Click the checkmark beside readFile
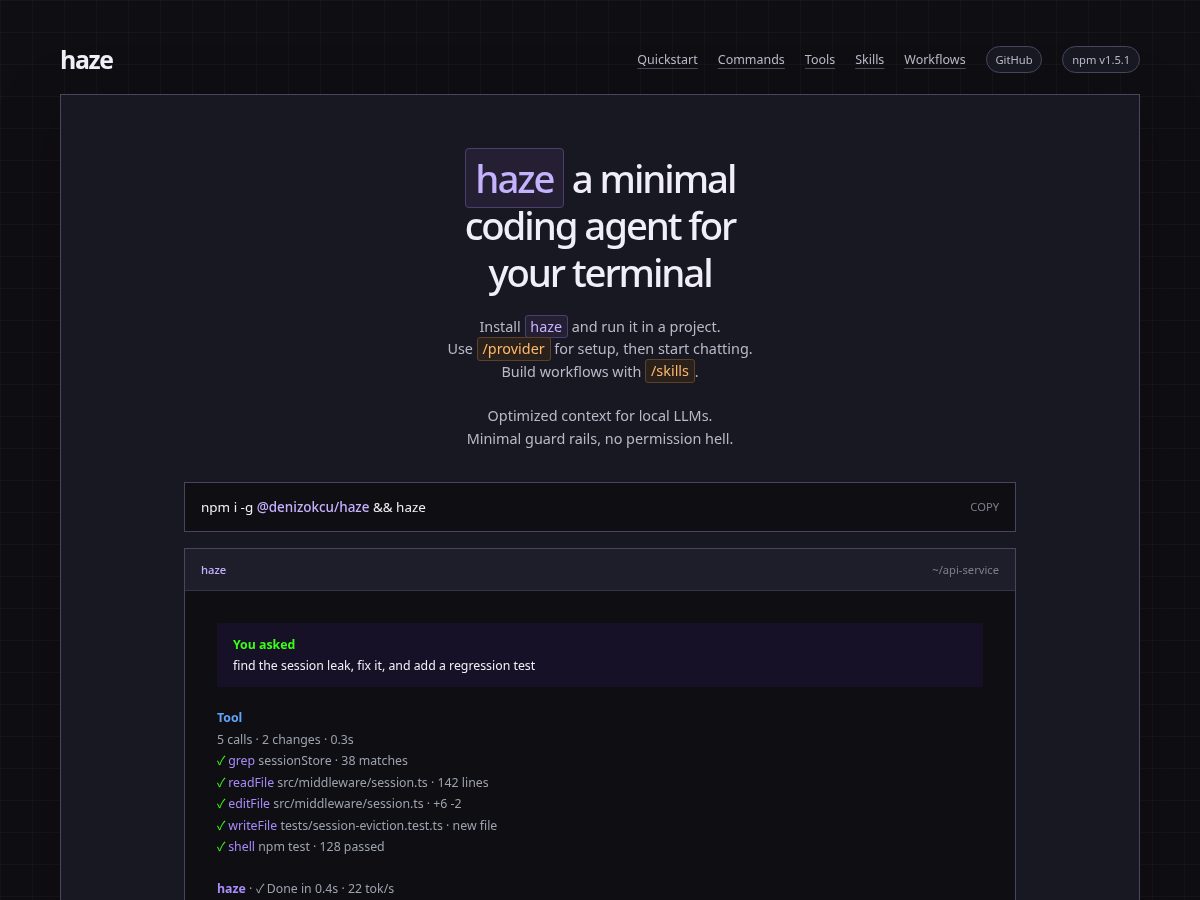The width and height of the screenshot is (1200, 900). 221,782
